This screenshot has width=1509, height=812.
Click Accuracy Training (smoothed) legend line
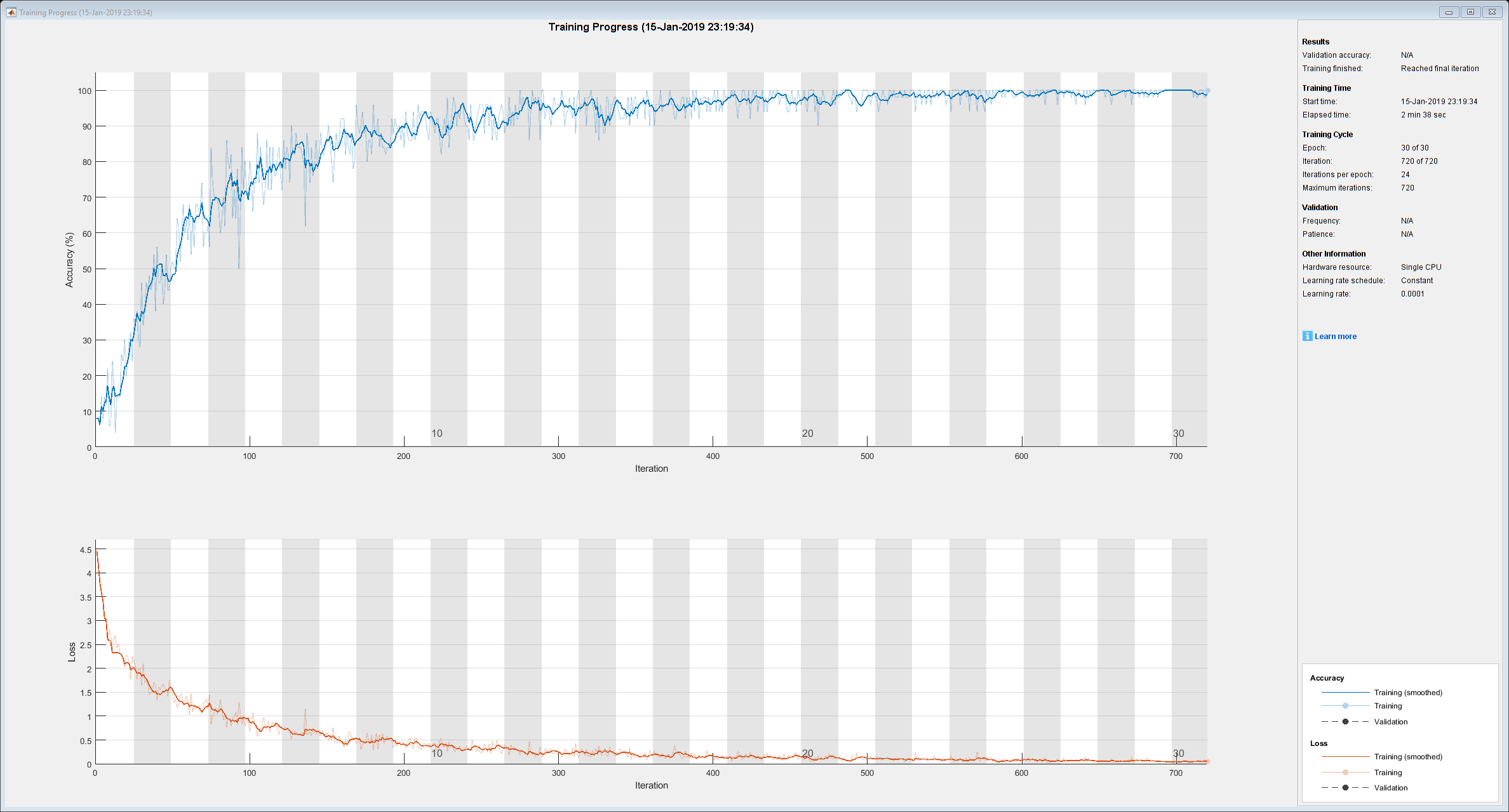(x=1345, y=693)
